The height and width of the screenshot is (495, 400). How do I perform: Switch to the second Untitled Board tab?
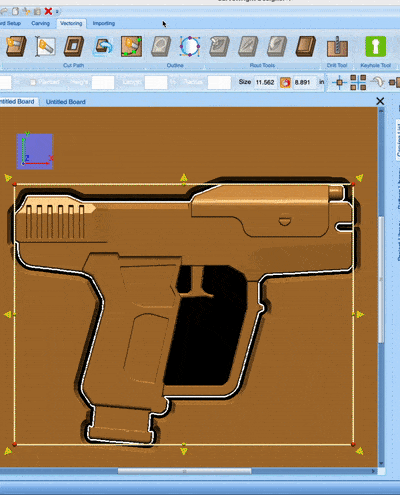click(66, 102)
